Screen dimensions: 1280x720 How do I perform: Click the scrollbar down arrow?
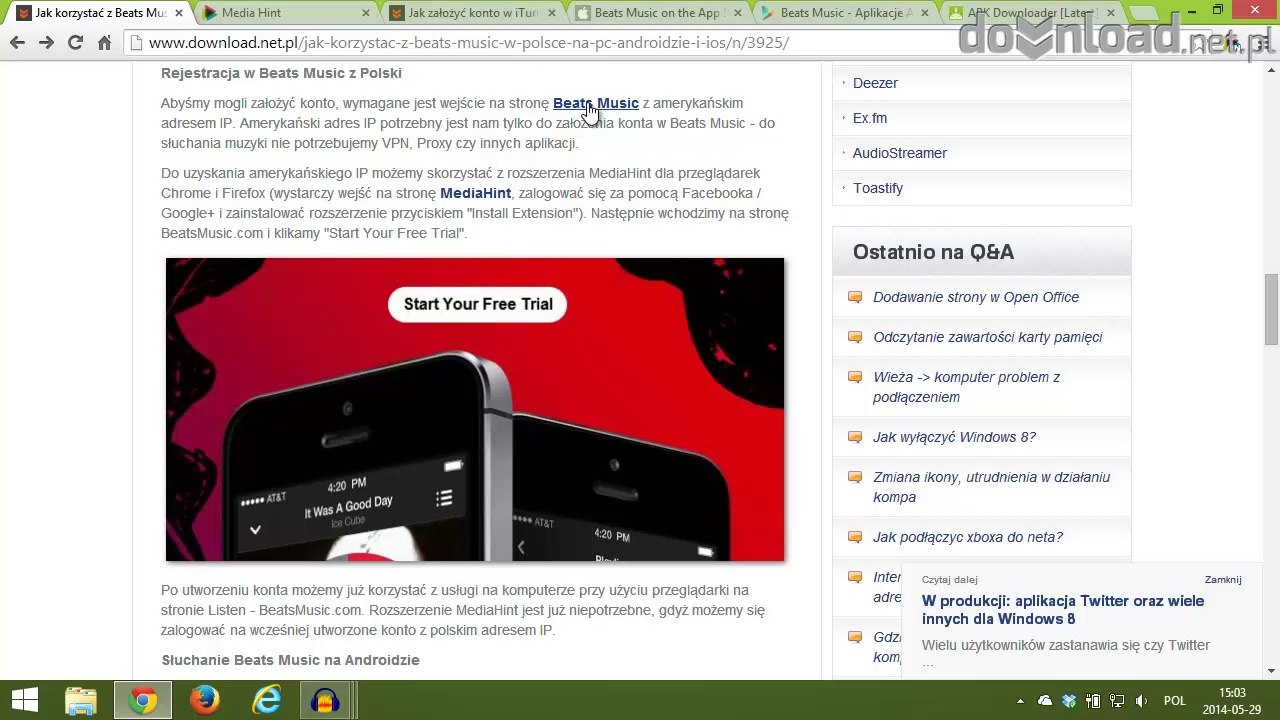(1271, 671)
